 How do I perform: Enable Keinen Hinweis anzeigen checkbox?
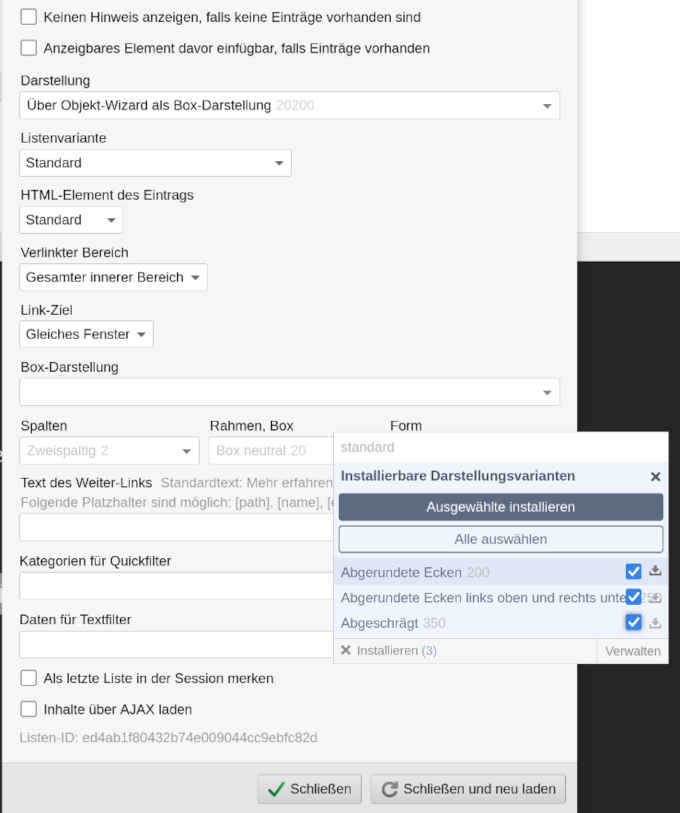pyautogui.click(x=27, y=17)
